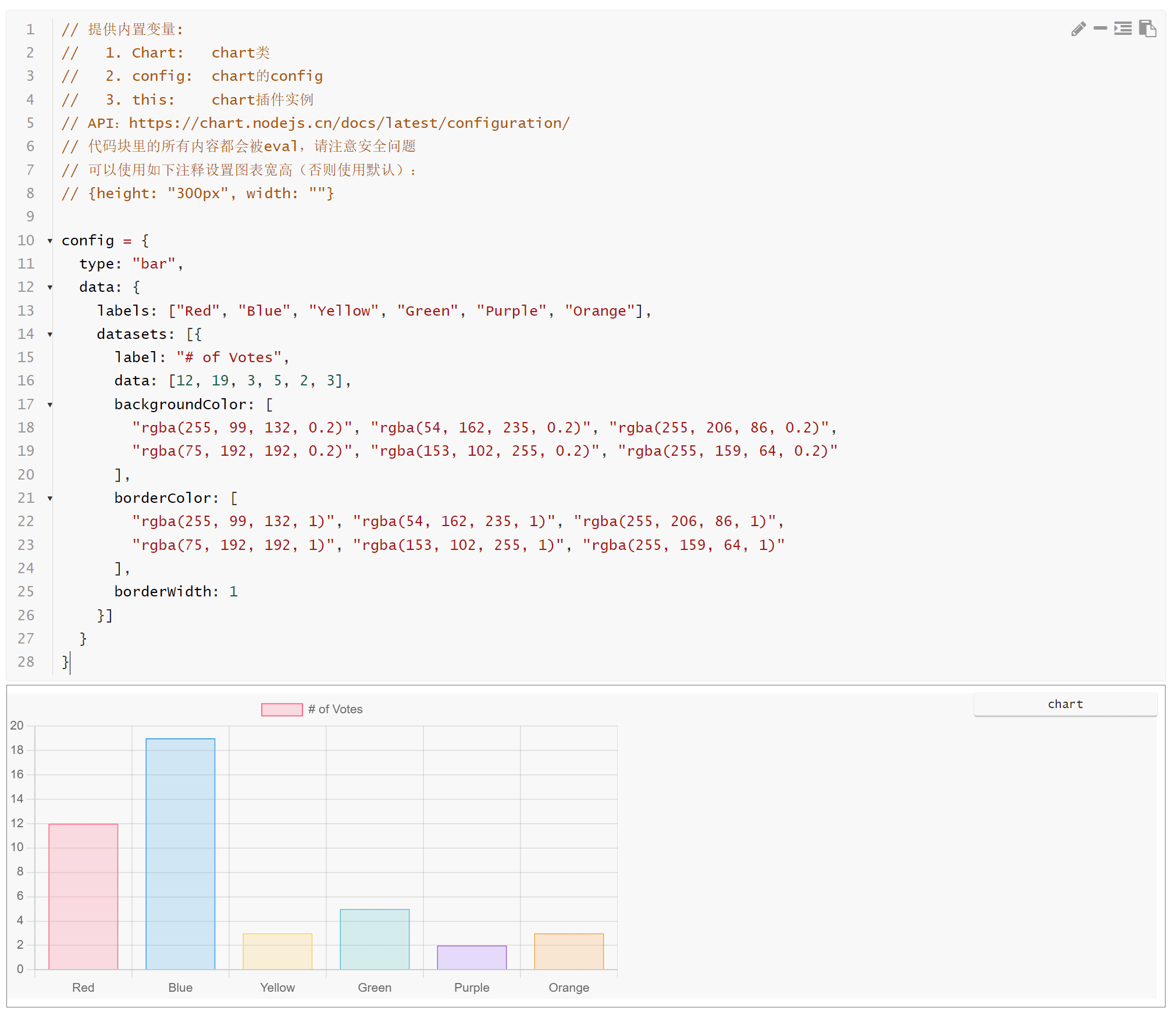Click the Blue bar in chart
This screenshot has height=1015, width=1176.
180,853
